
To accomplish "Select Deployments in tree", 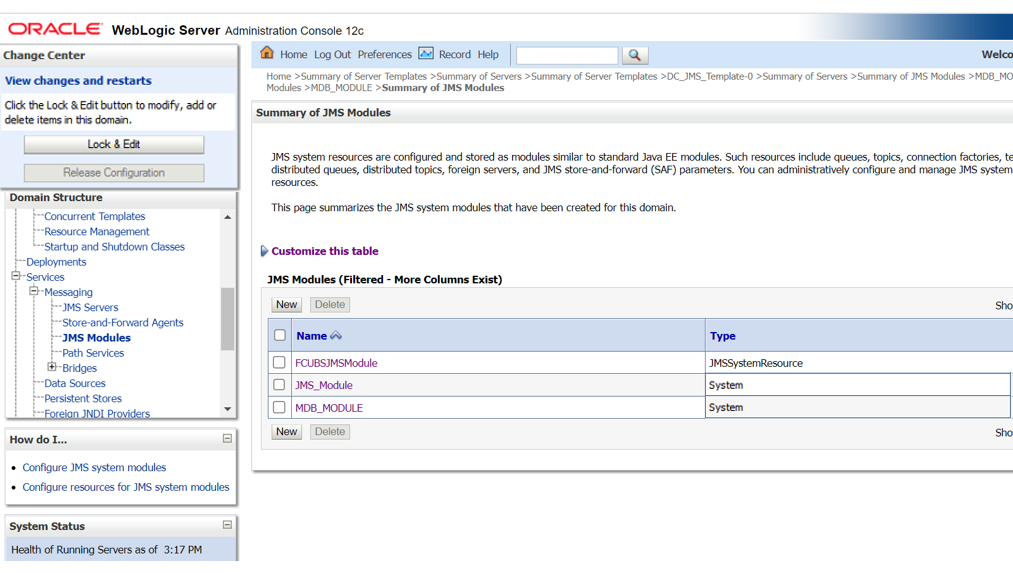I will pyautogui.click(x=56, y=262).
